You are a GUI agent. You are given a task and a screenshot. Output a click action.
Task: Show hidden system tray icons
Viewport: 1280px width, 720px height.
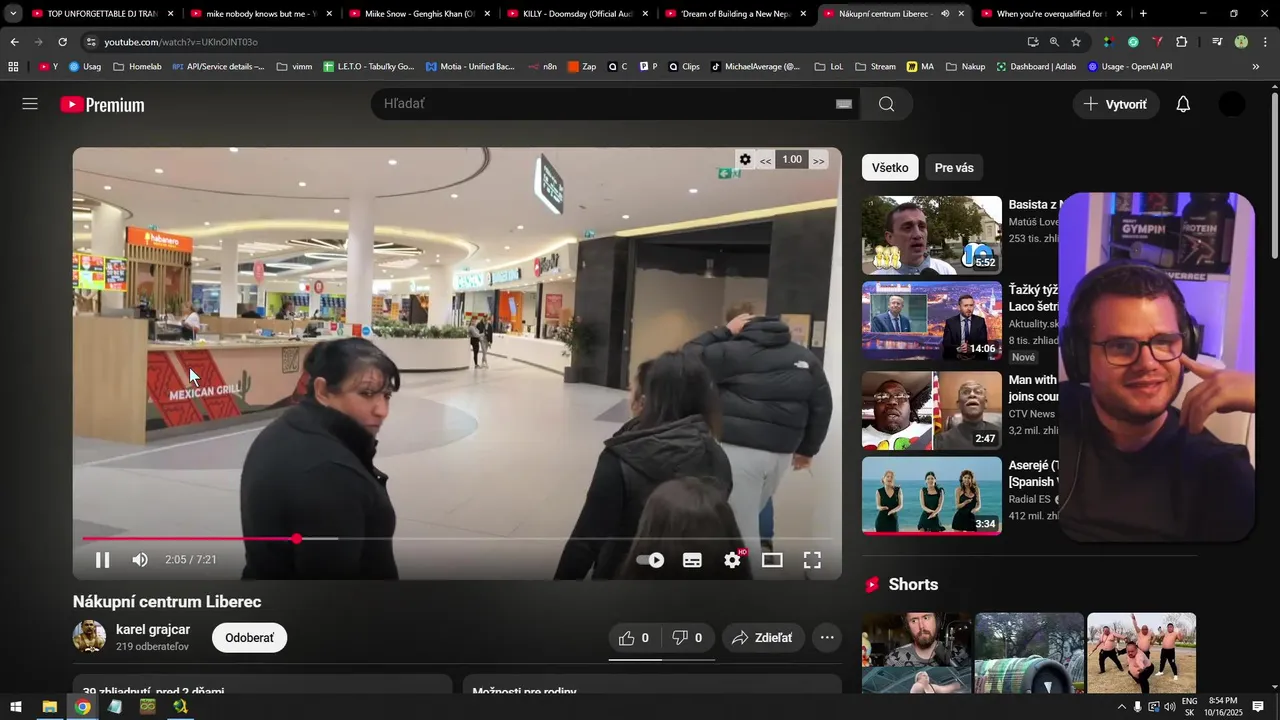pos(1121,707)
